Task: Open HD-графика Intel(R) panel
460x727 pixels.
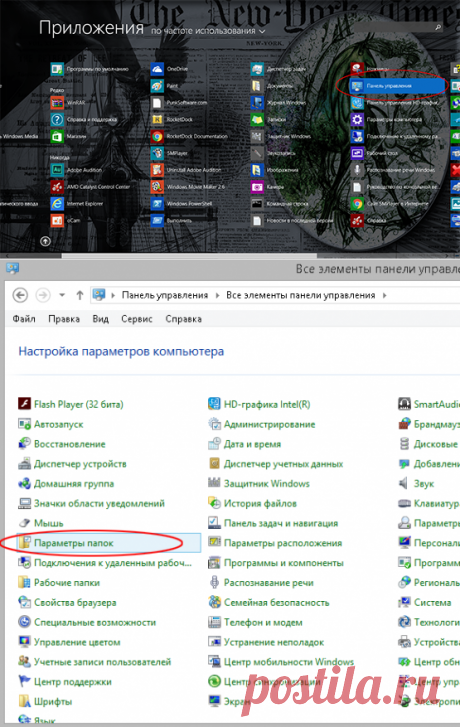Action: pyautogui.click(x=259, y=404)
